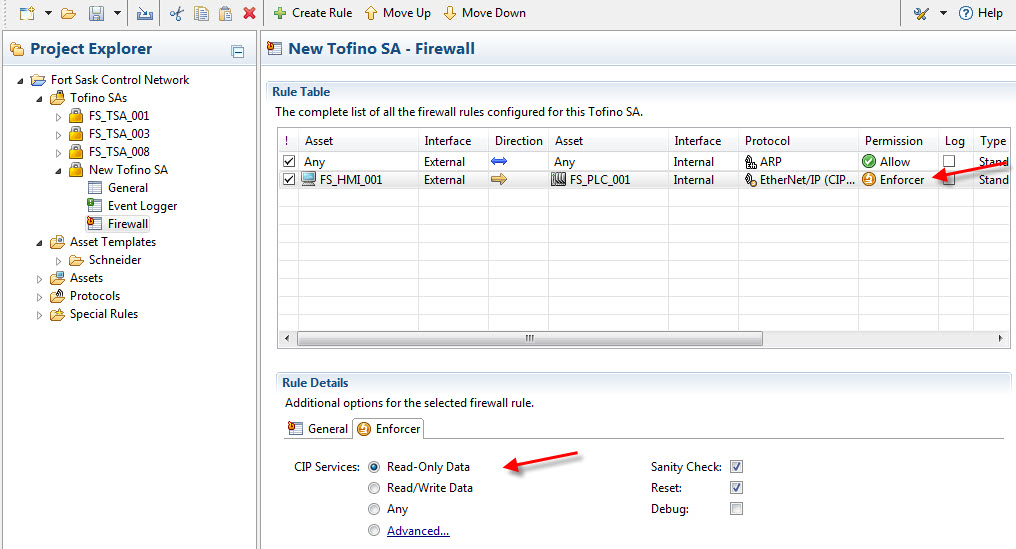Toggle enable checkbox for Any ARP rule
The height and width of the screenshot is (549, 1016).
pyautogui.click(x=289, y=161)
